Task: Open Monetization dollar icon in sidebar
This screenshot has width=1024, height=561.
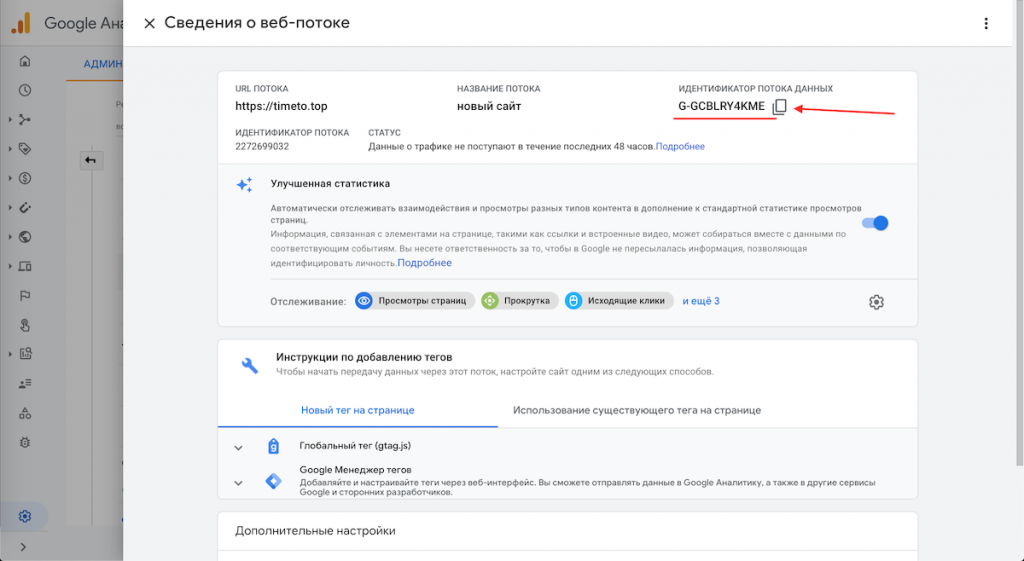Action: coord(25,178)
